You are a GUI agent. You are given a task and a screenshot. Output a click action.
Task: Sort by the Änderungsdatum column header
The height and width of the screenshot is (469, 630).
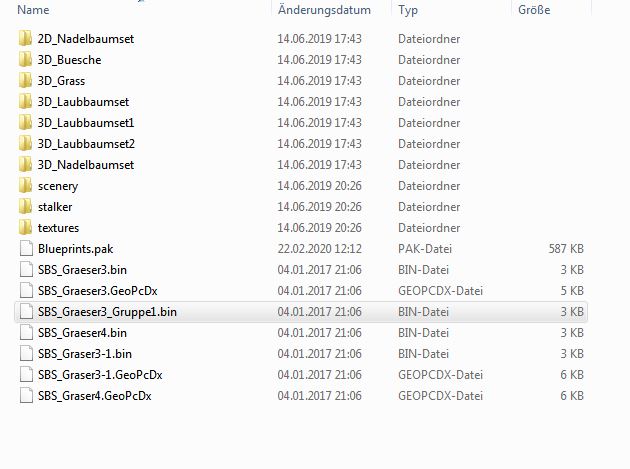coord(324,10)
